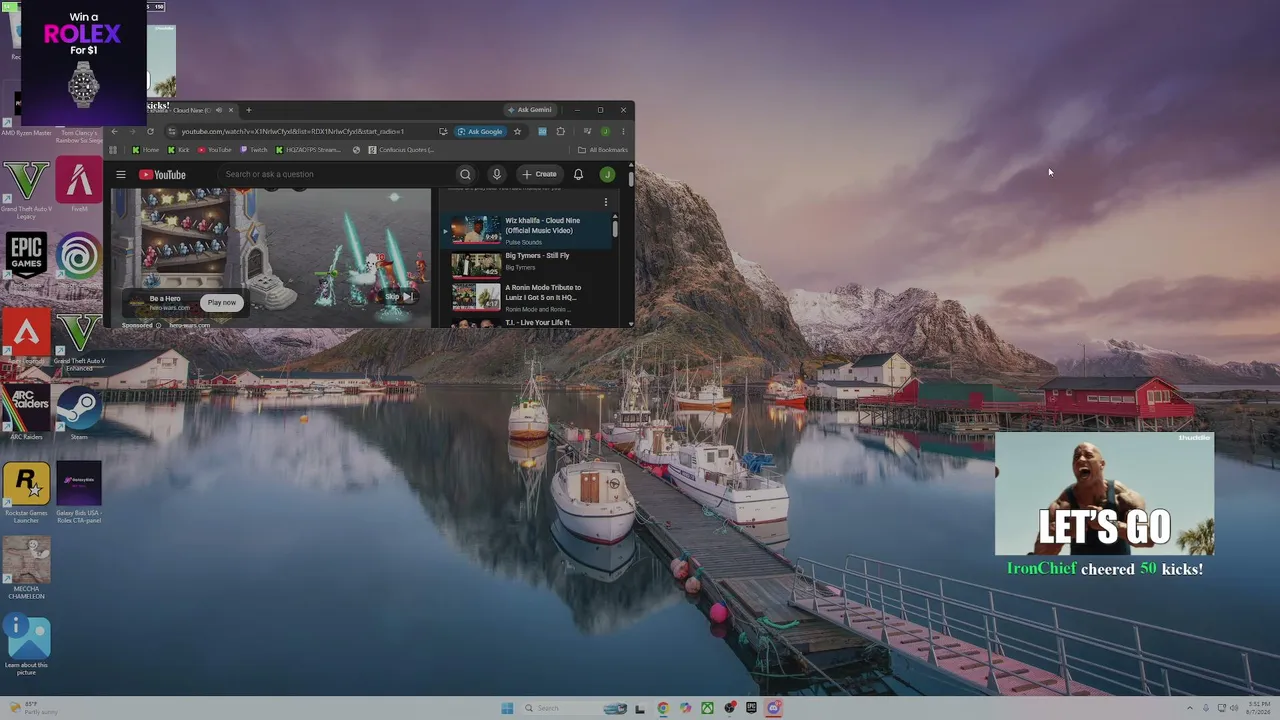The image size is (1280, 720).
Task: Select Grand Theft Auto V Legacy desktop icon
Action: pyautogui.click(x=26, y=190)
